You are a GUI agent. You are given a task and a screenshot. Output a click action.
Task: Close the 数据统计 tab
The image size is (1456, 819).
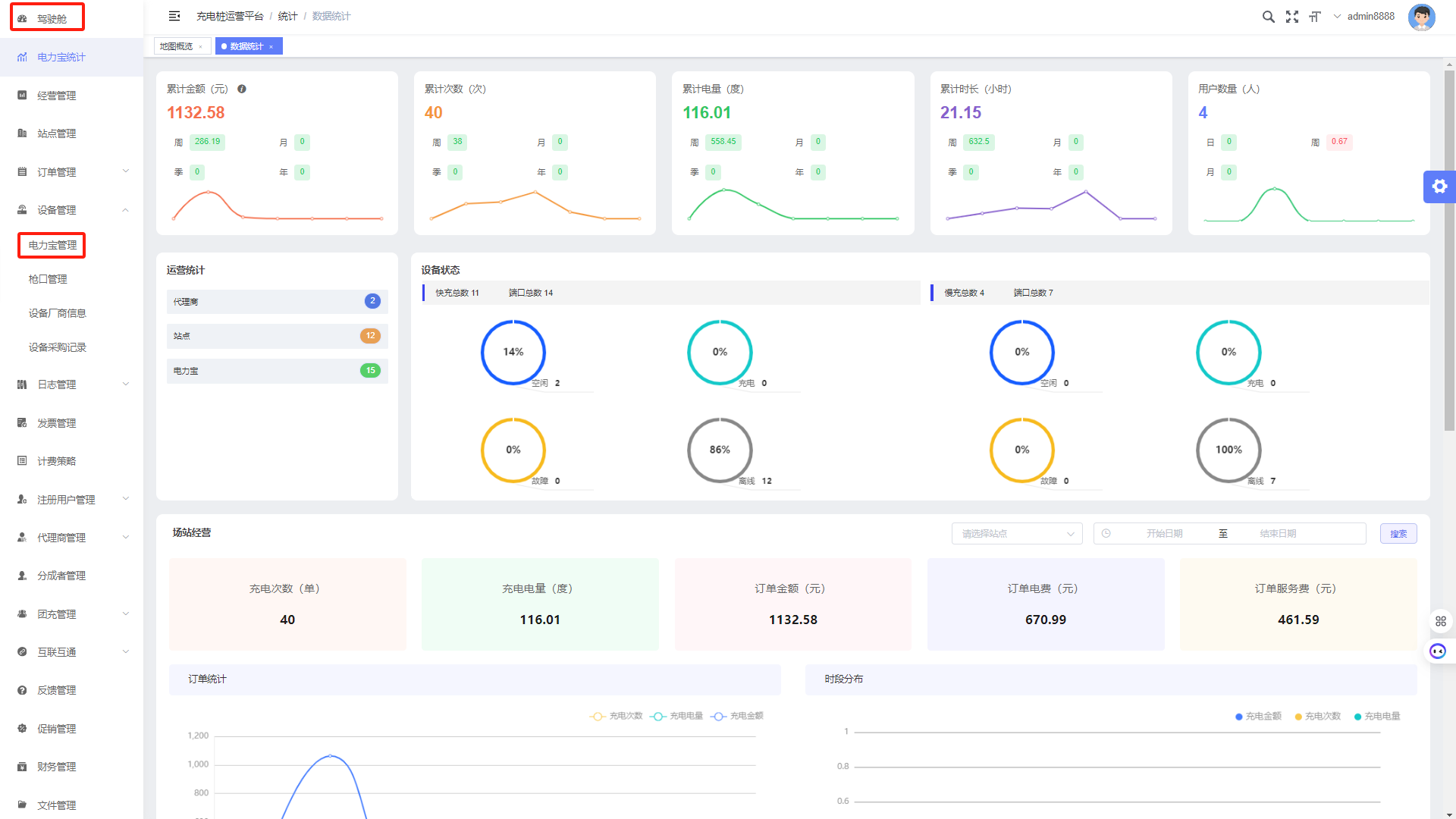271,47
